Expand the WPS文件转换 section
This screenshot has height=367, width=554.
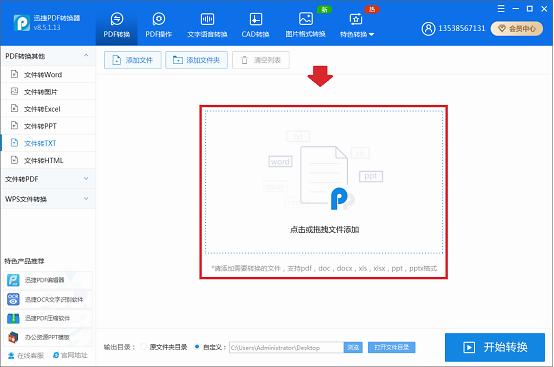click(48, 199)
